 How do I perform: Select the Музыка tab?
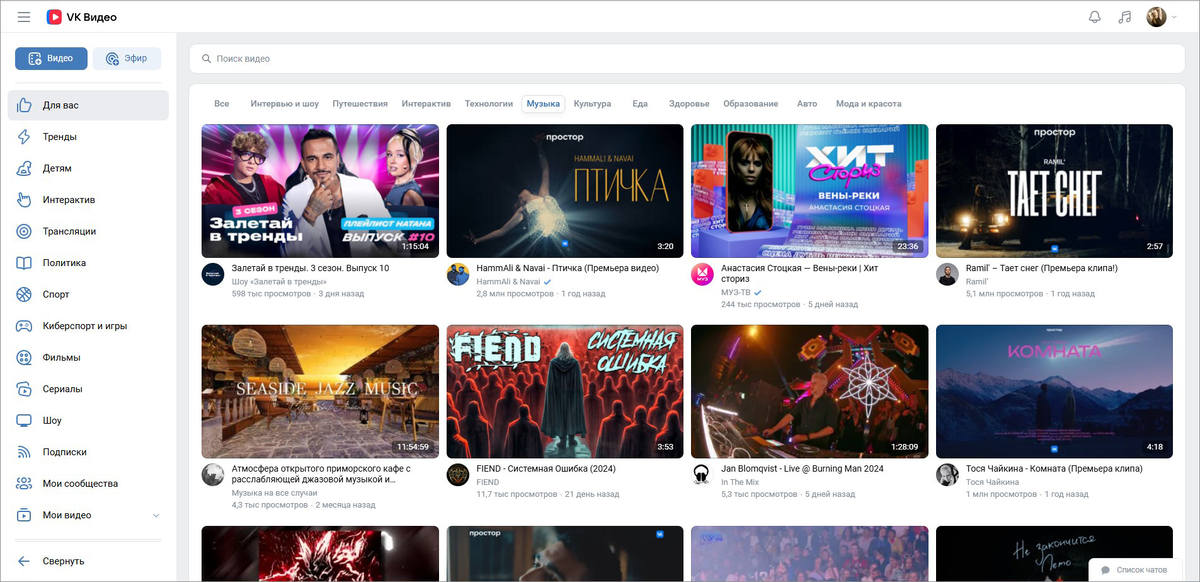[x=543, y=104]
